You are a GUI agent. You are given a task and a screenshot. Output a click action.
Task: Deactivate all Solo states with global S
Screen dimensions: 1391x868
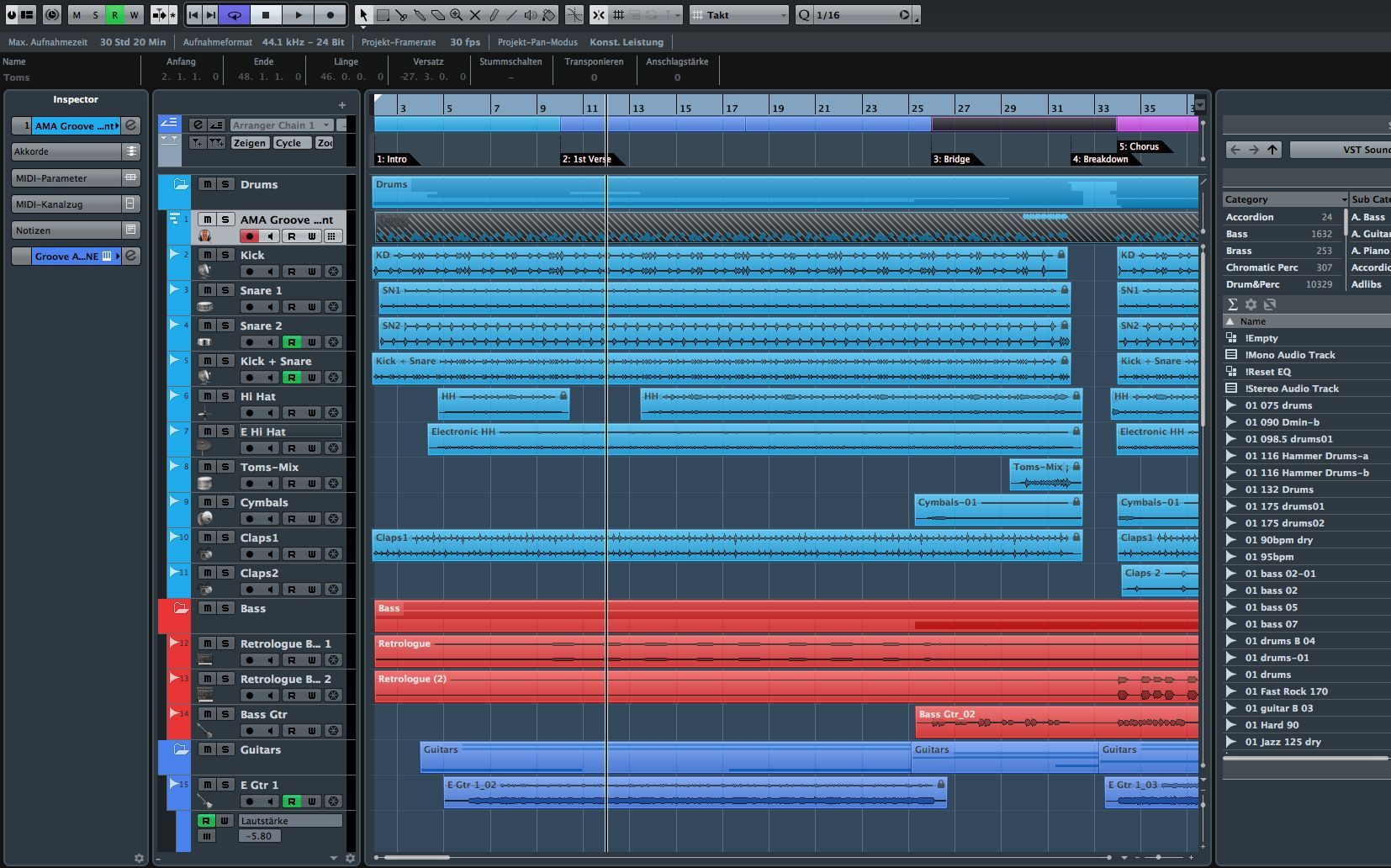coord(96,15)
